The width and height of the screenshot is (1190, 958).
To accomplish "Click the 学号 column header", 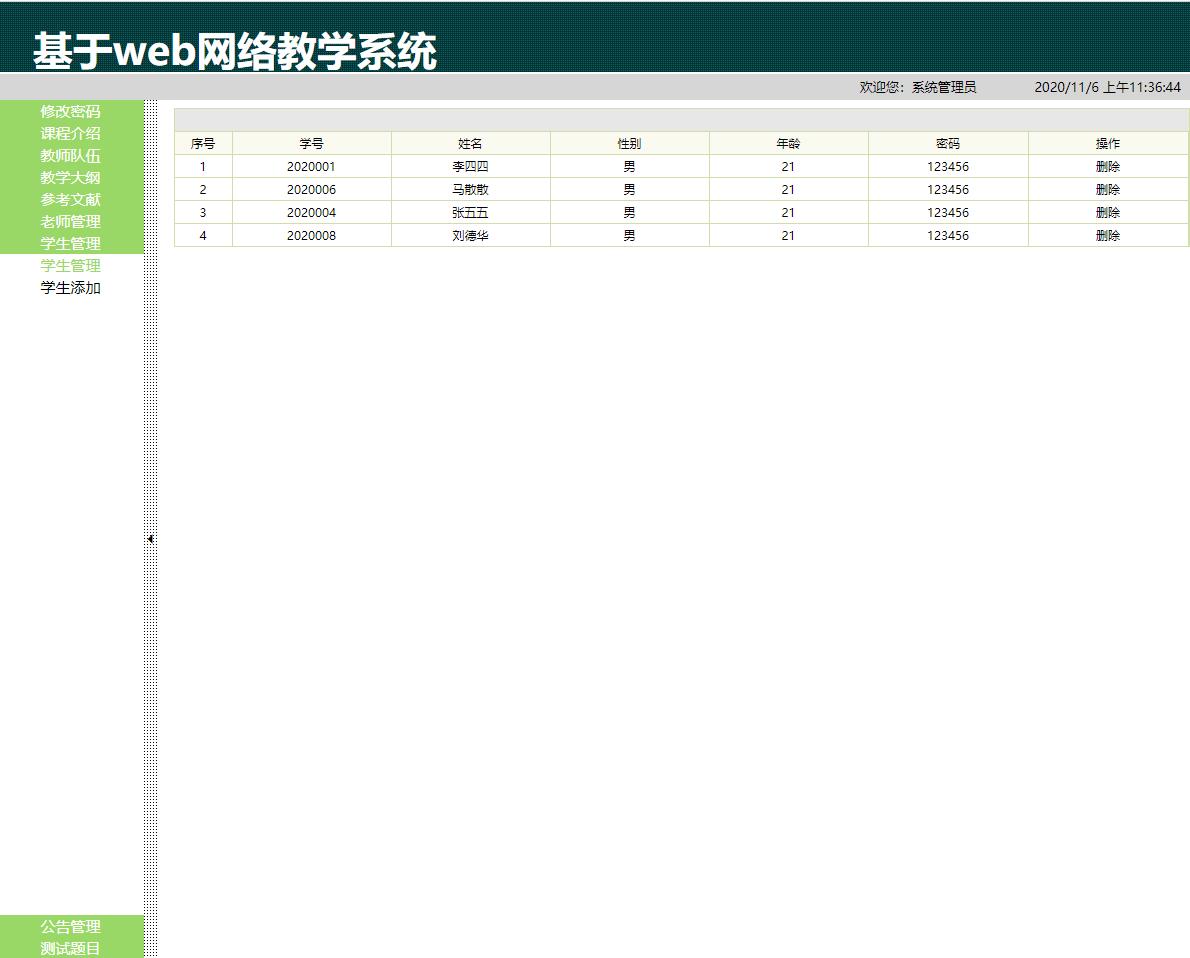I will [311, 143].
